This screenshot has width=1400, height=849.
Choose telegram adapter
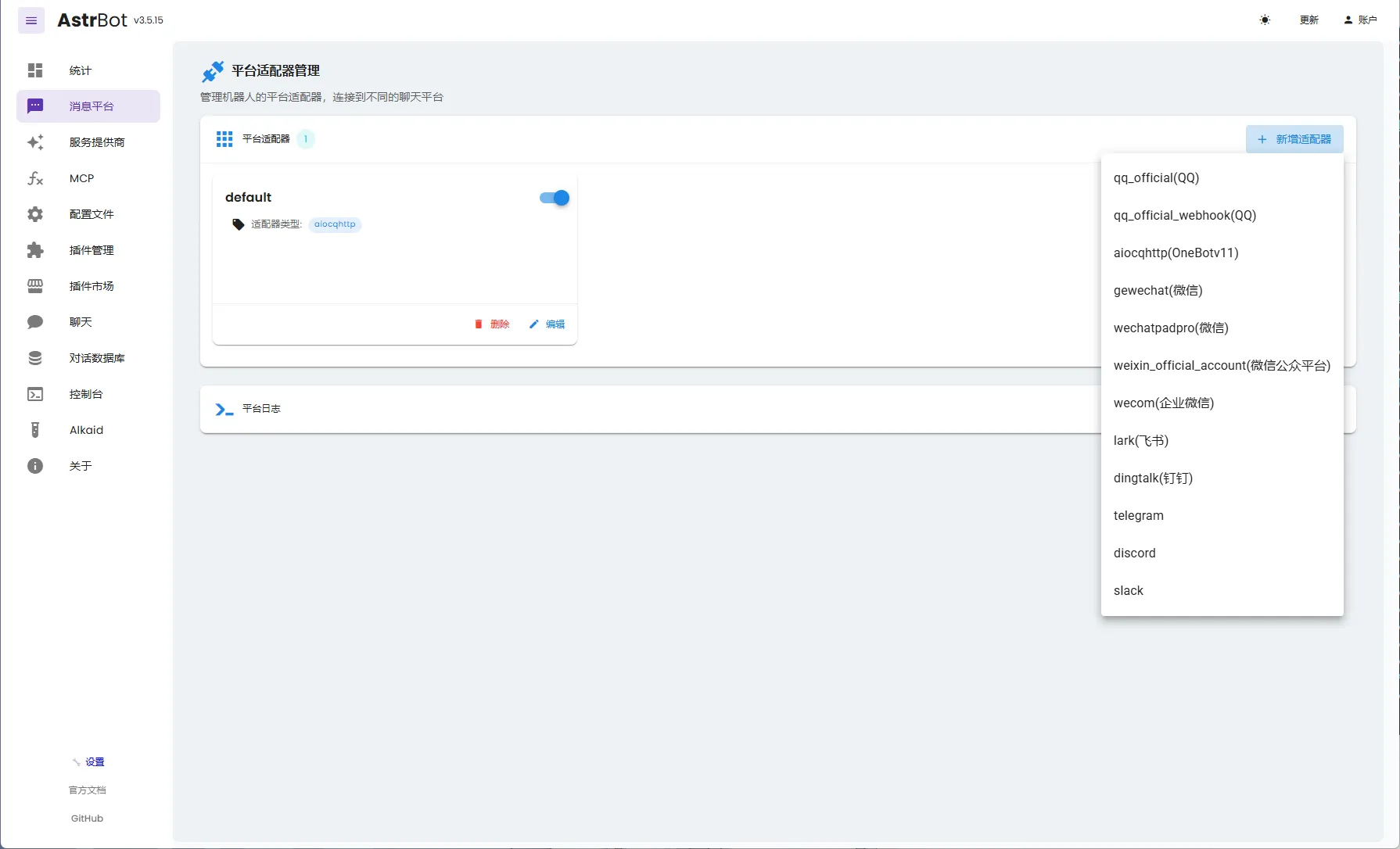1222,515
